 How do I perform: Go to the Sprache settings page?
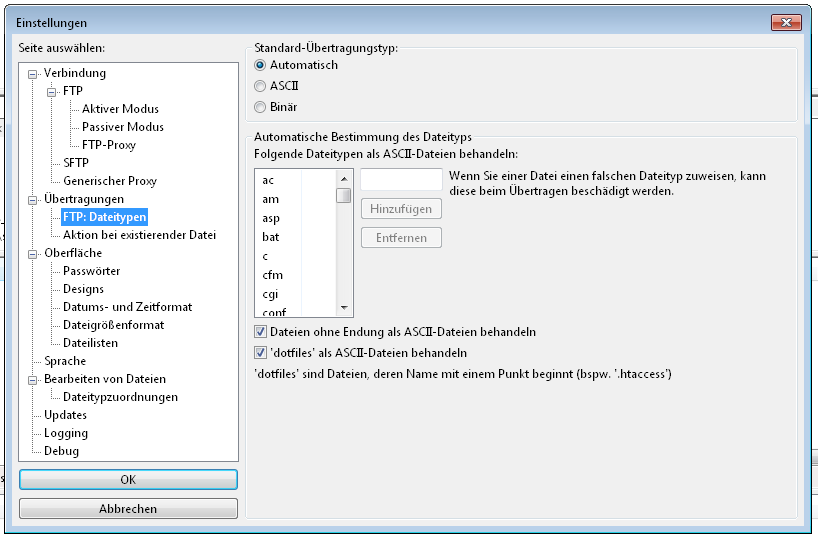[x=65, y=361]
